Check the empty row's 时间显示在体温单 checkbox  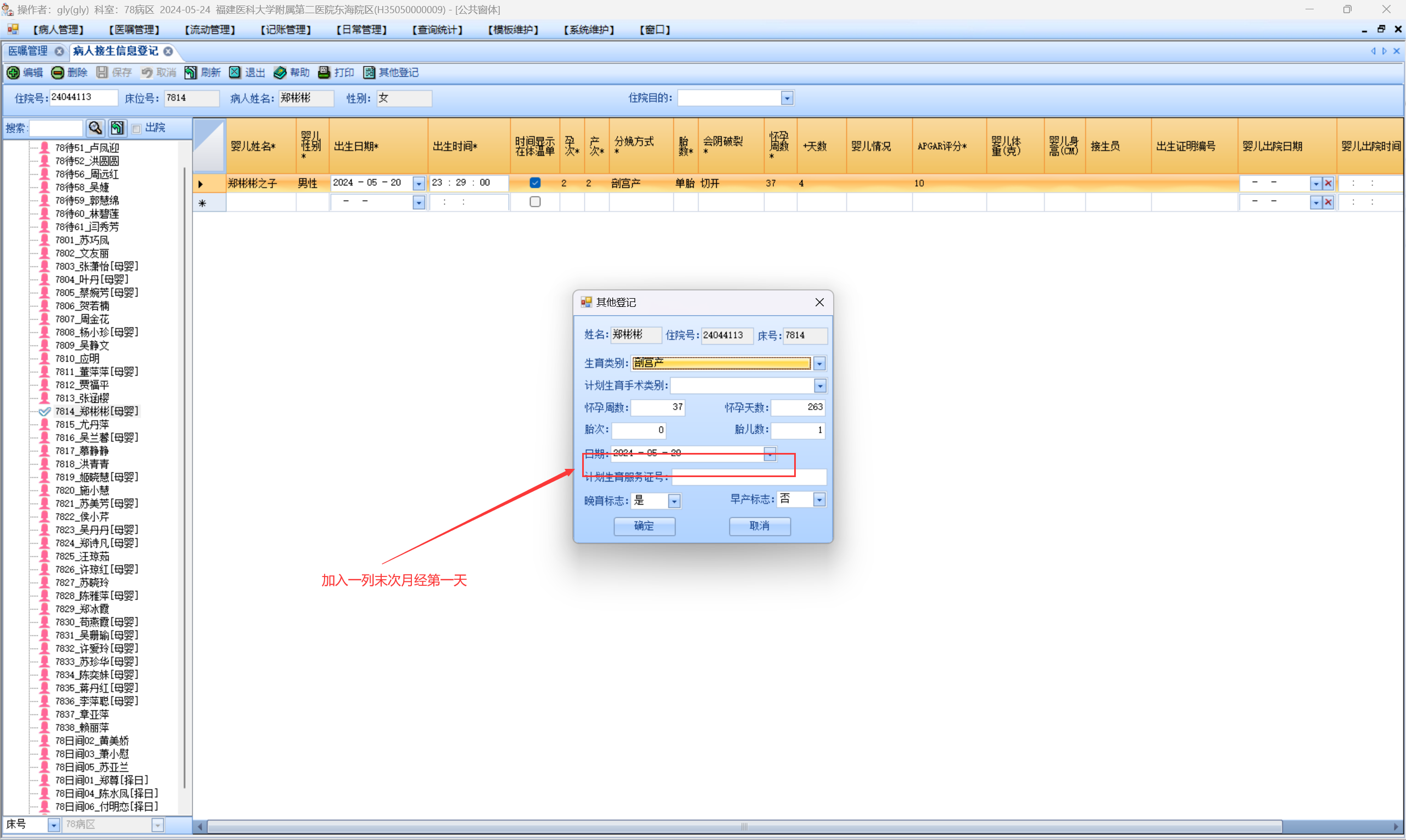[x=534, y=202]
